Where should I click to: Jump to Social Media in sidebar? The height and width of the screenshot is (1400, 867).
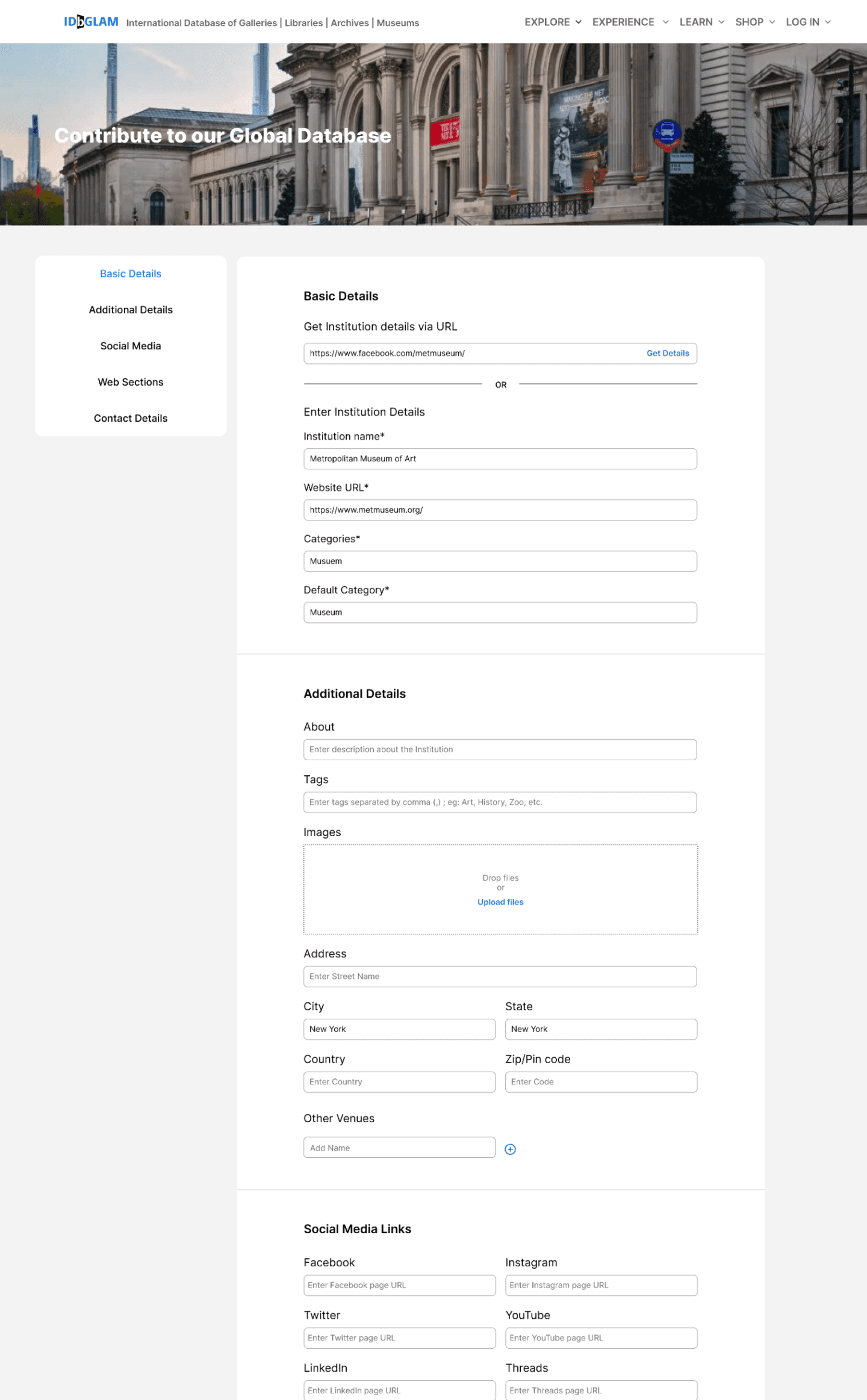tap(131, 346)
